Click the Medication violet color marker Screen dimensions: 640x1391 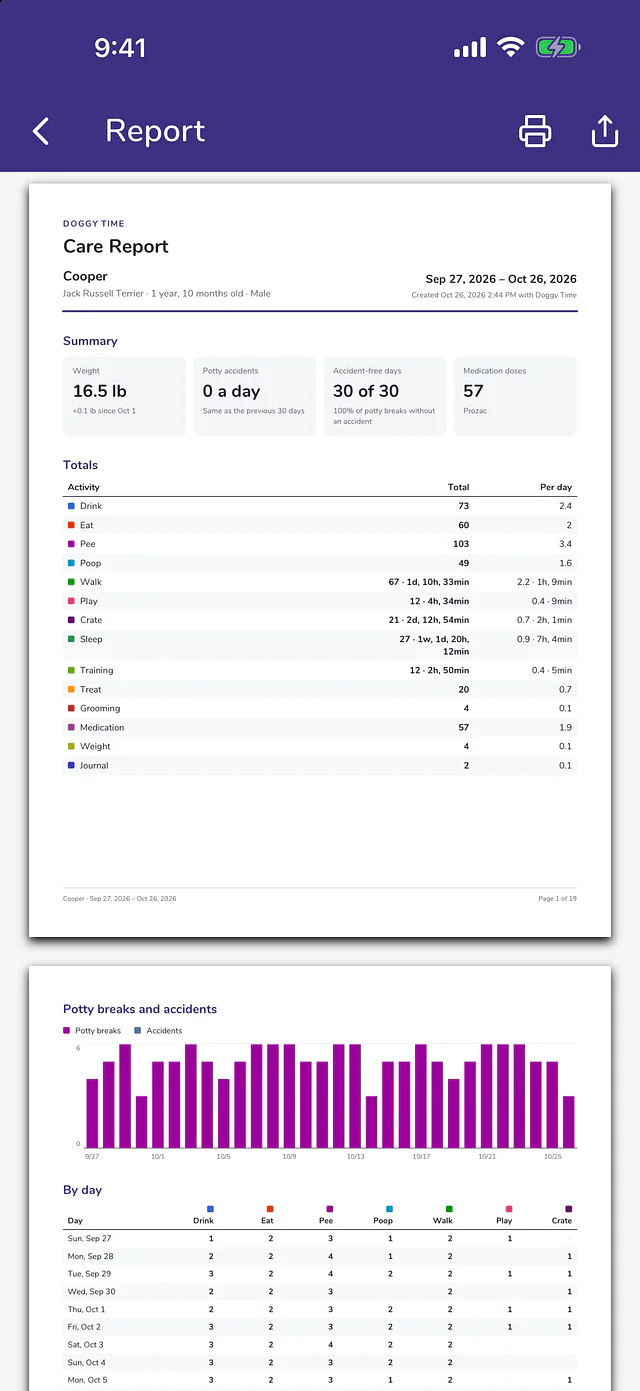point(71,727)
